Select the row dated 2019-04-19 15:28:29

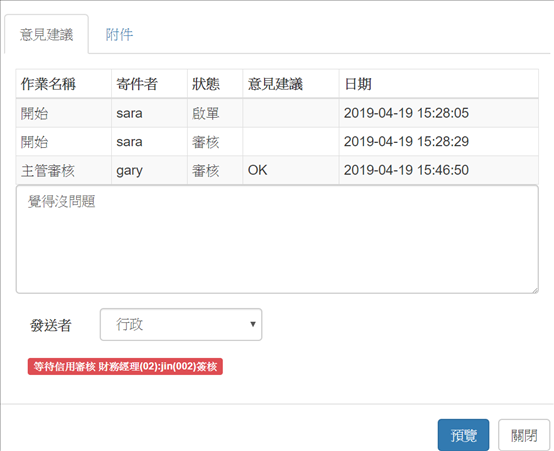click(277, 142)
